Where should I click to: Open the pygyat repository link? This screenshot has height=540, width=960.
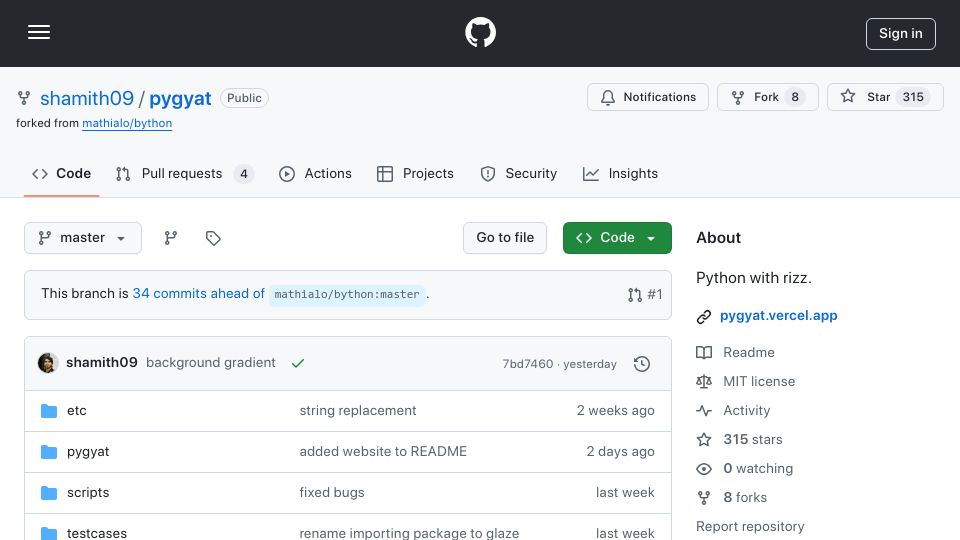point(180,98)
